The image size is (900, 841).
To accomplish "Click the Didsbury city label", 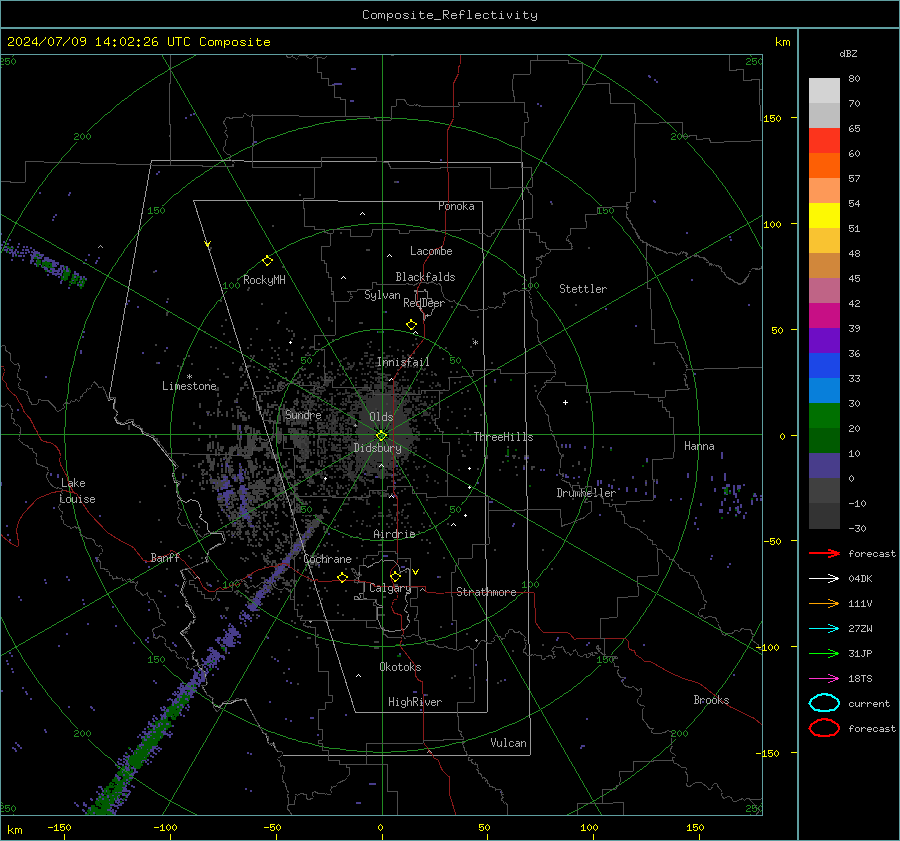I will pos(377,448).
